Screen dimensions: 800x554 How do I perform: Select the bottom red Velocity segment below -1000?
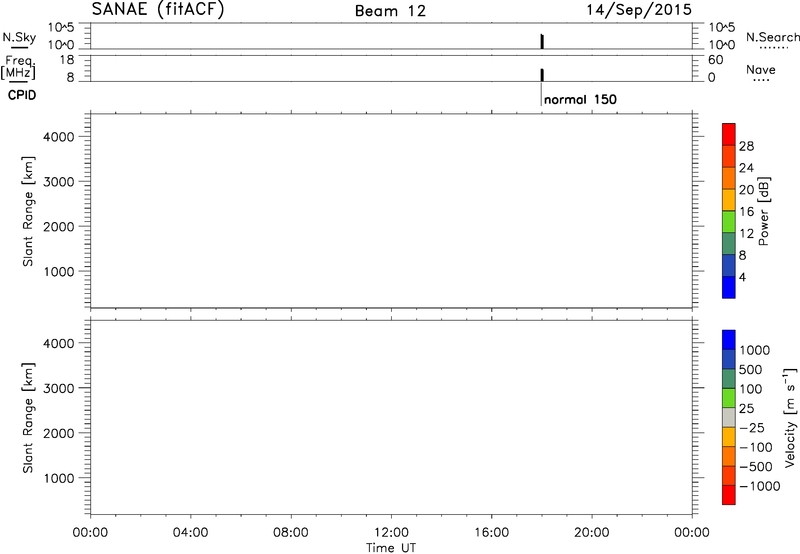click(729, 495)
